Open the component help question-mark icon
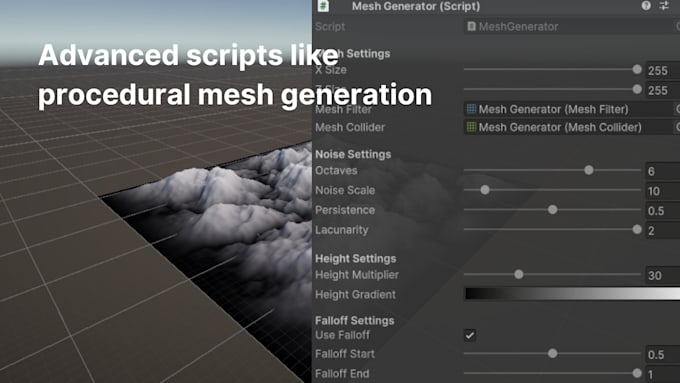The width and height of the screenshot is (680, 383). coord(646,5)
